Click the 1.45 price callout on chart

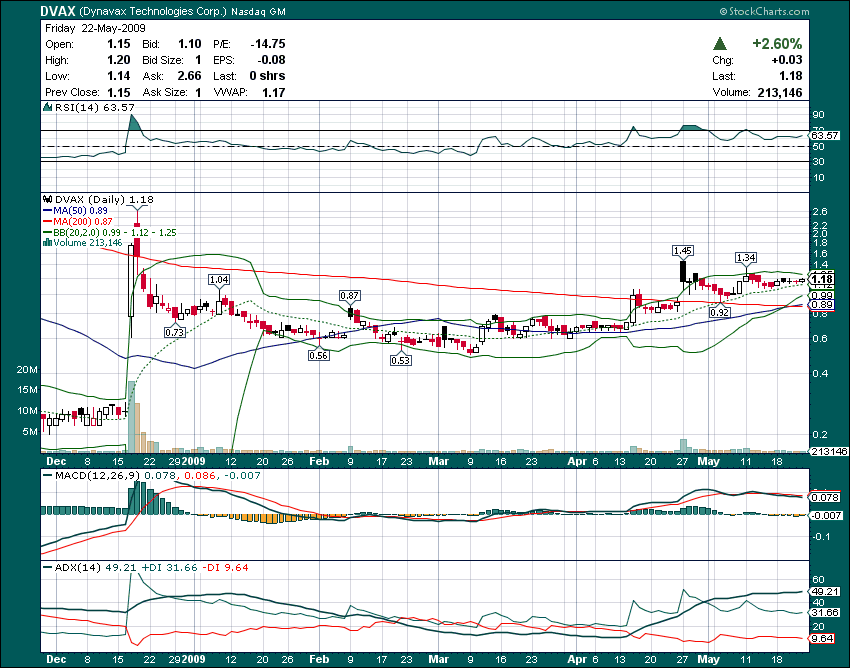pos(682,250)
